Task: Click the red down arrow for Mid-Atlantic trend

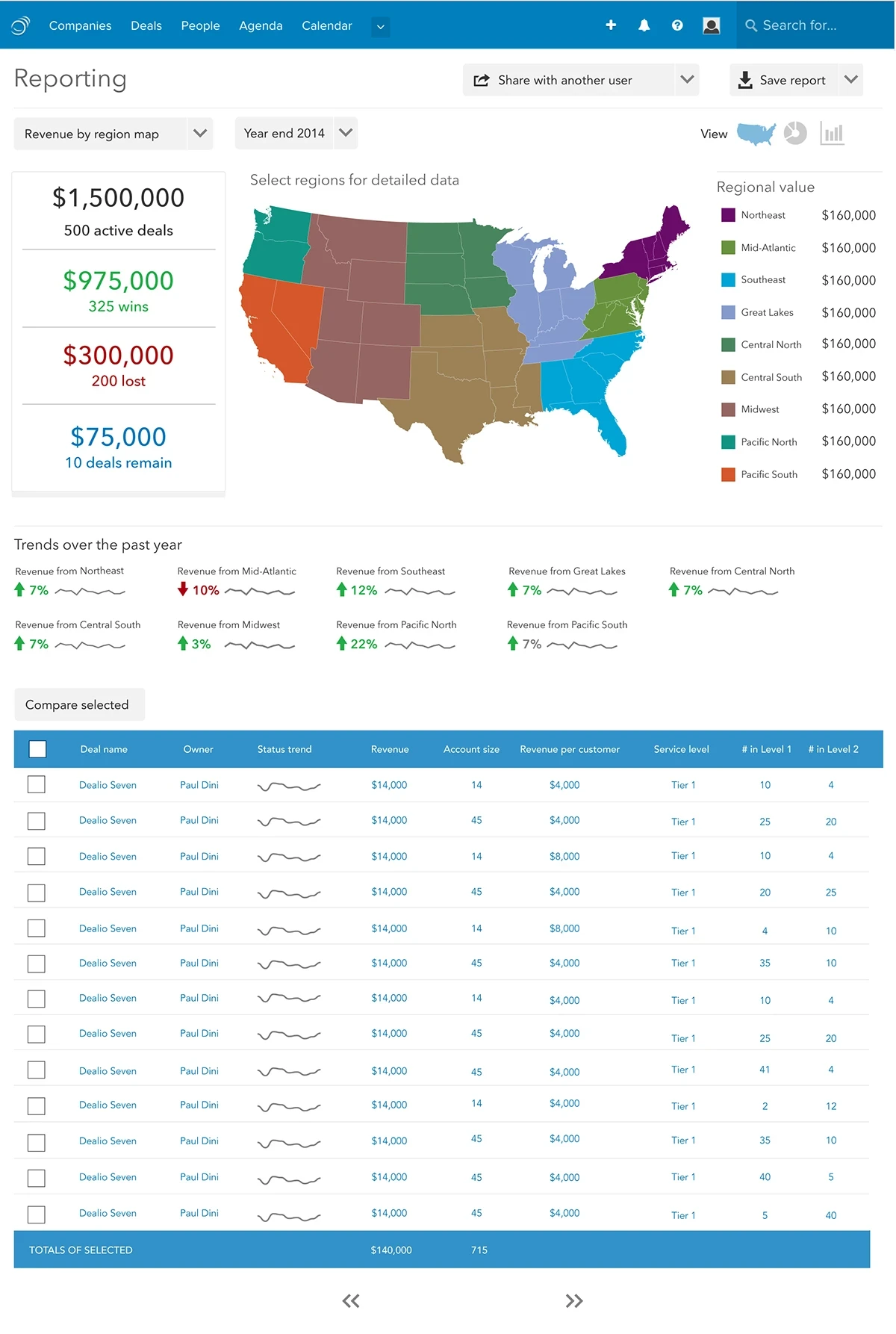Action: click(x=183, y=589)
